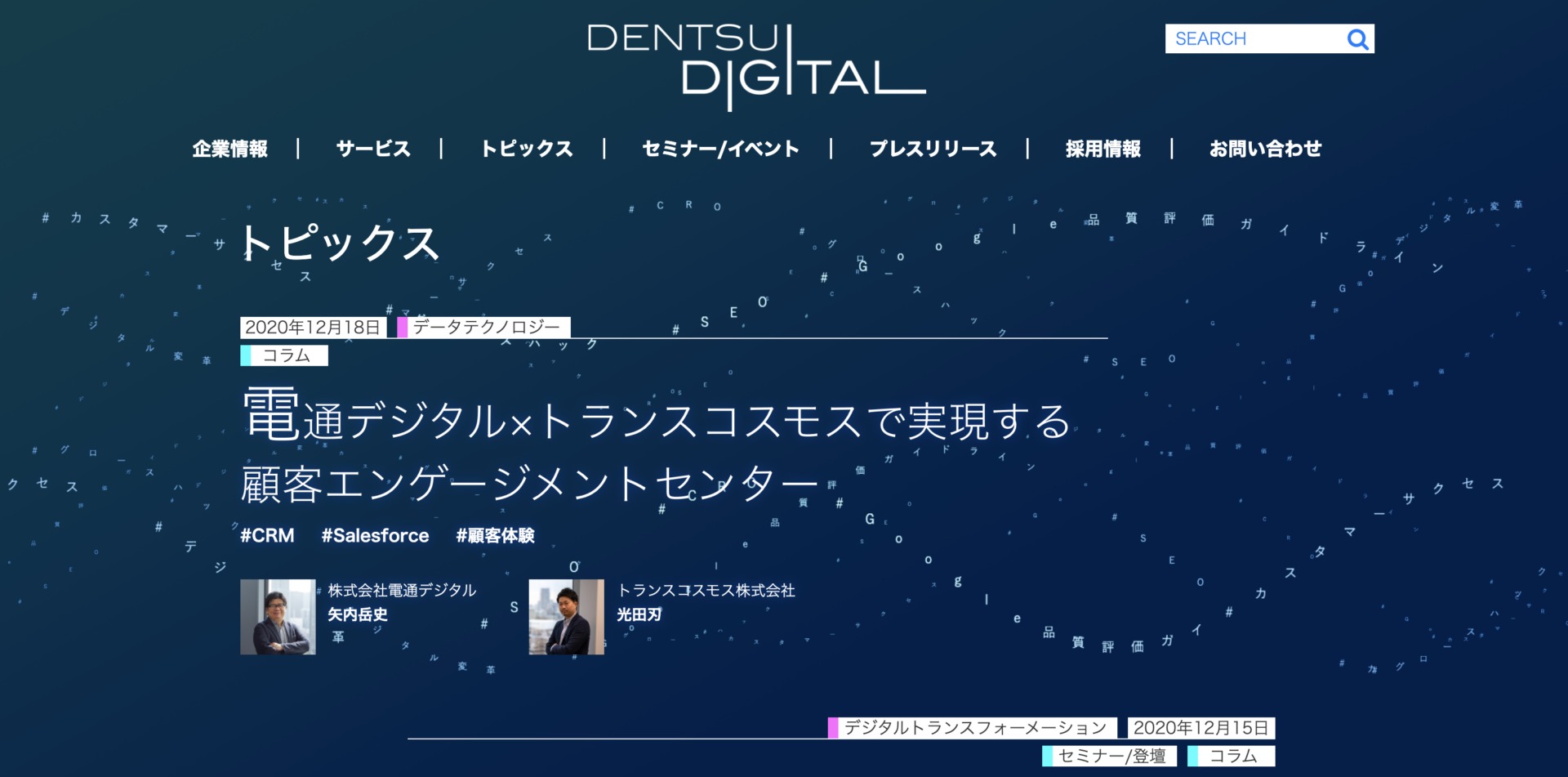Open the プレスリリース menu item
The image size is (1568, 777).
tap(933, 149)
